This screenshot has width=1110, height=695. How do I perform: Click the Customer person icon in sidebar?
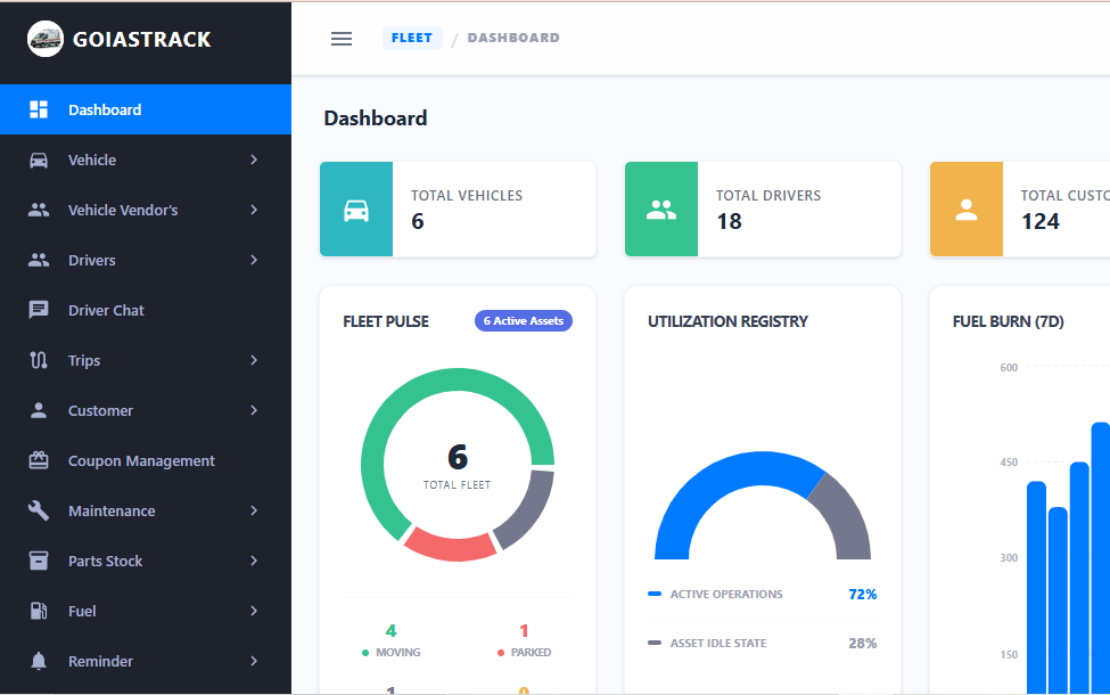pos(38,410)
